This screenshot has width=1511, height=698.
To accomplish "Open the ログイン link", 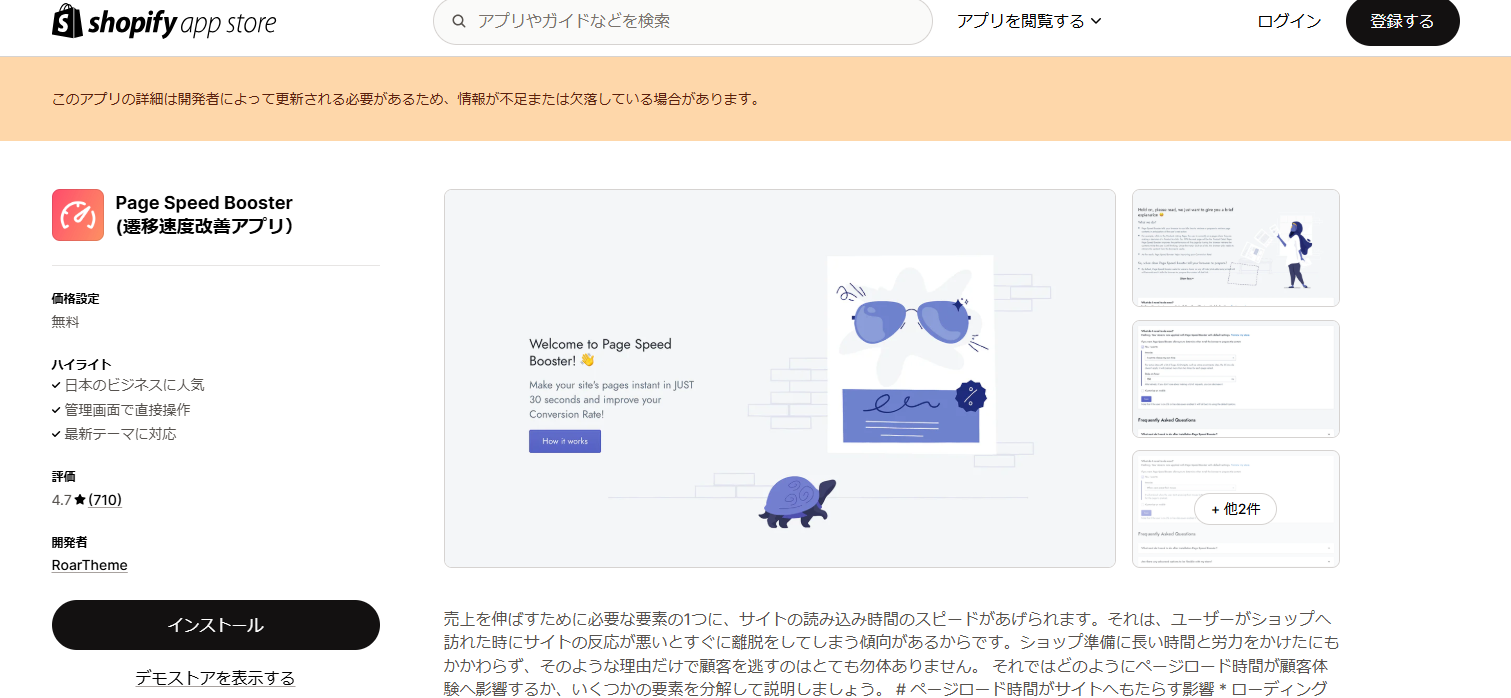I will pos(1289,21).
